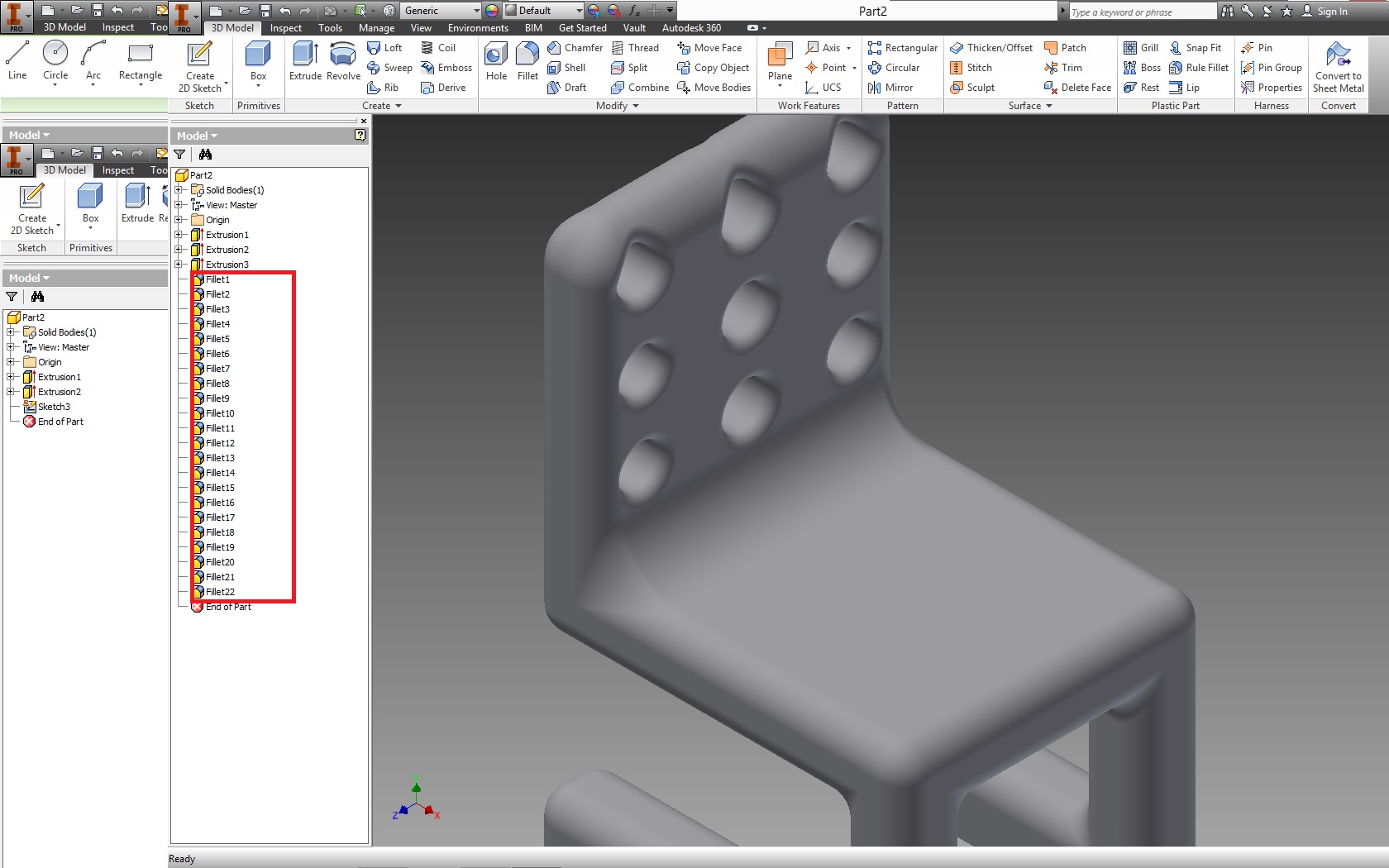Select the Revolve tool
The image size is (1389, 868).
343,61
